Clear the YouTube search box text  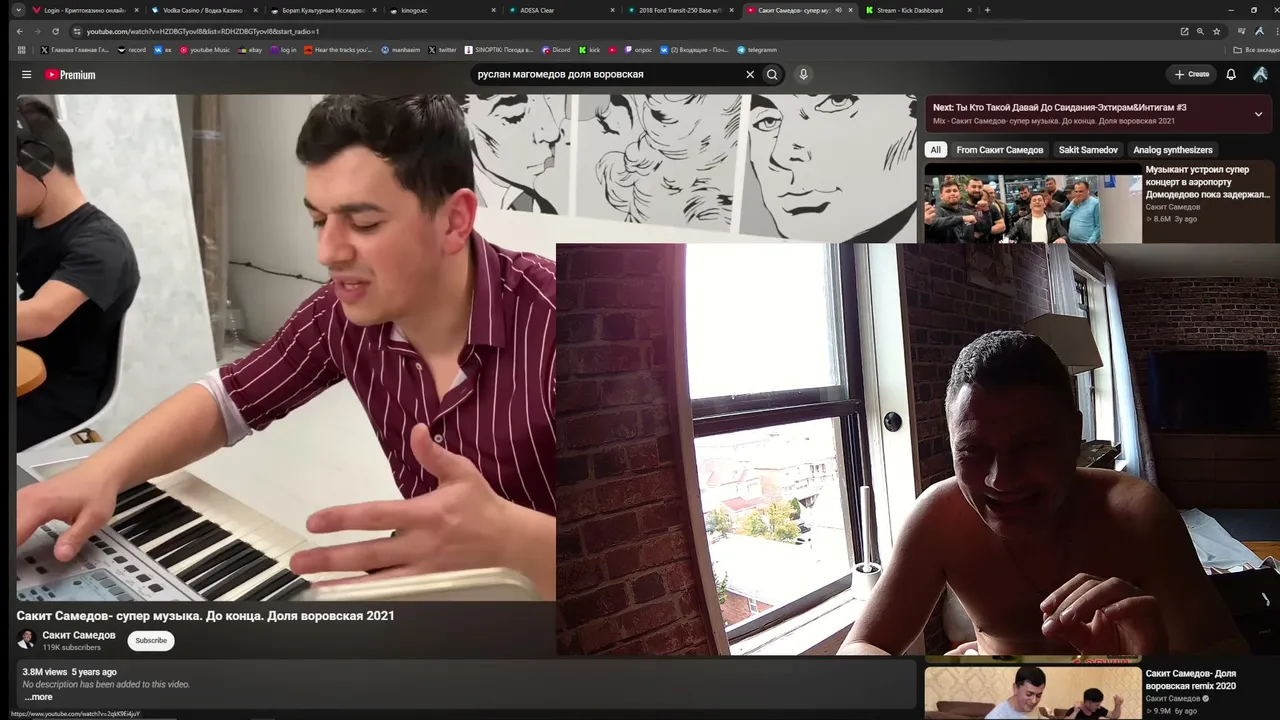(x=750, y=74)
